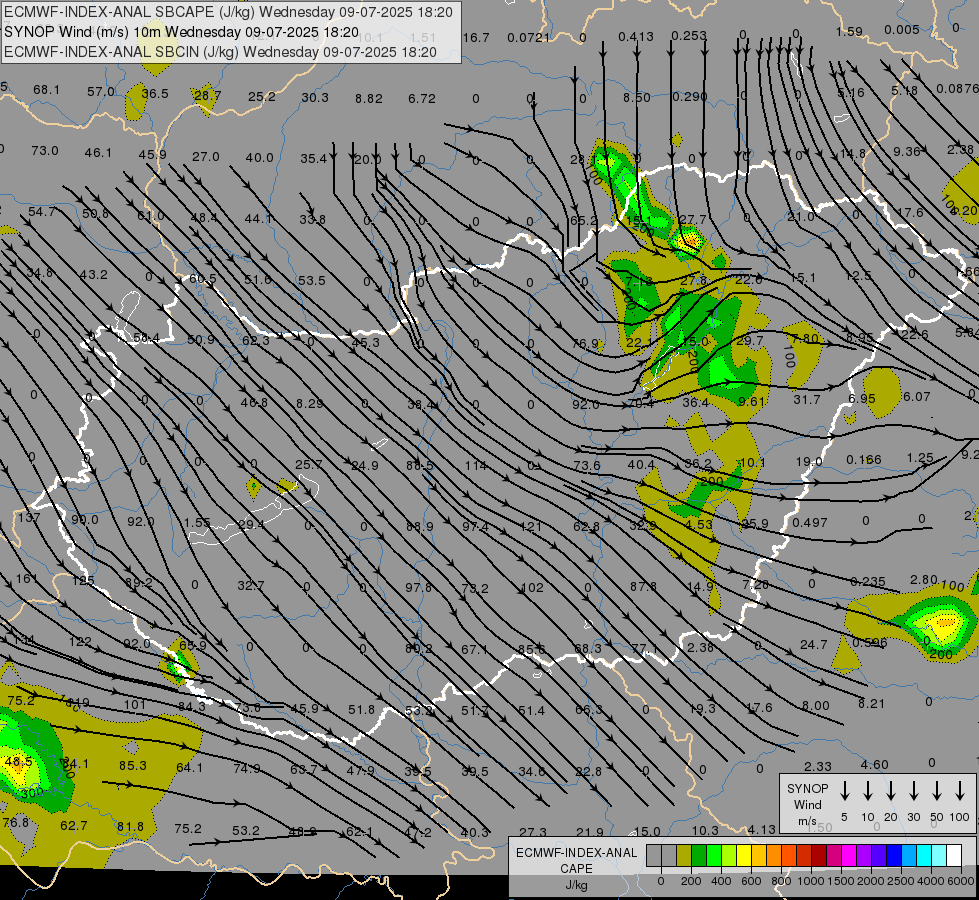Pick the white swatch ending at 6000
The image size is (979, 900).
953,856
